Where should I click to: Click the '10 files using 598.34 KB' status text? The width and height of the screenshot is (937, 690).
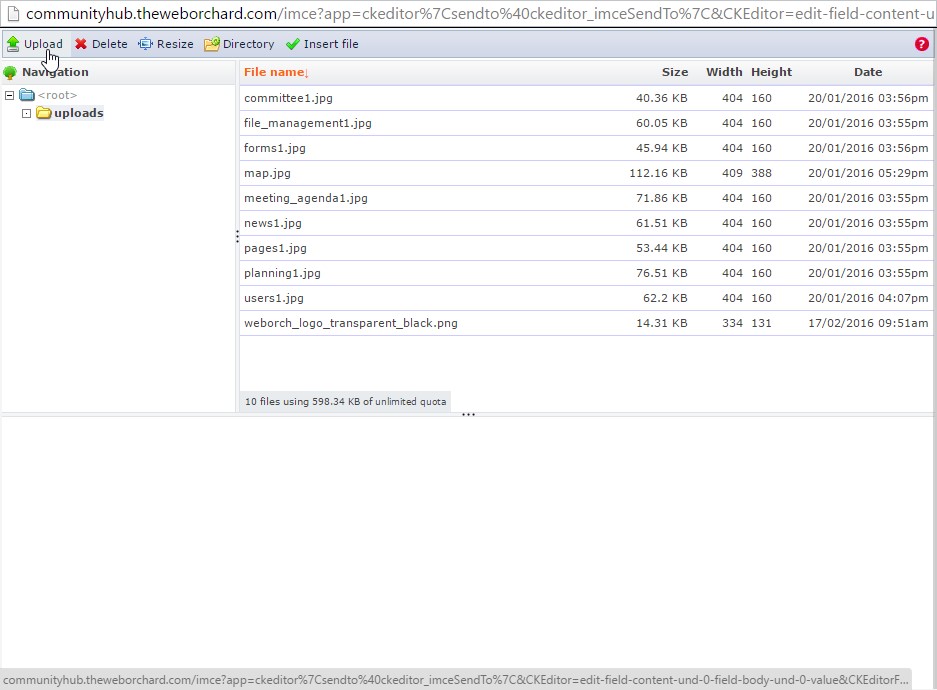345,402
